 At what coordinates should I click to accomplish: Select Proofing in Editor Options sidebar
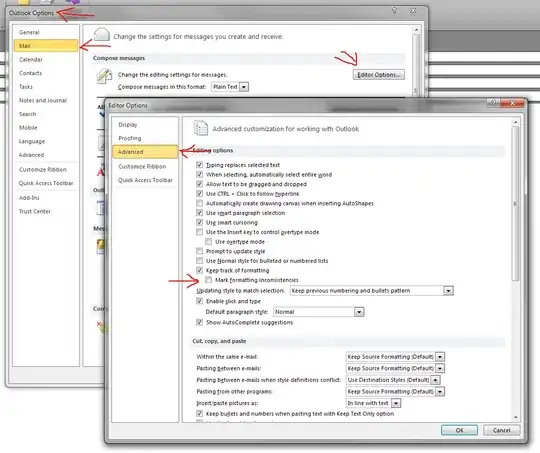(145, 138)
